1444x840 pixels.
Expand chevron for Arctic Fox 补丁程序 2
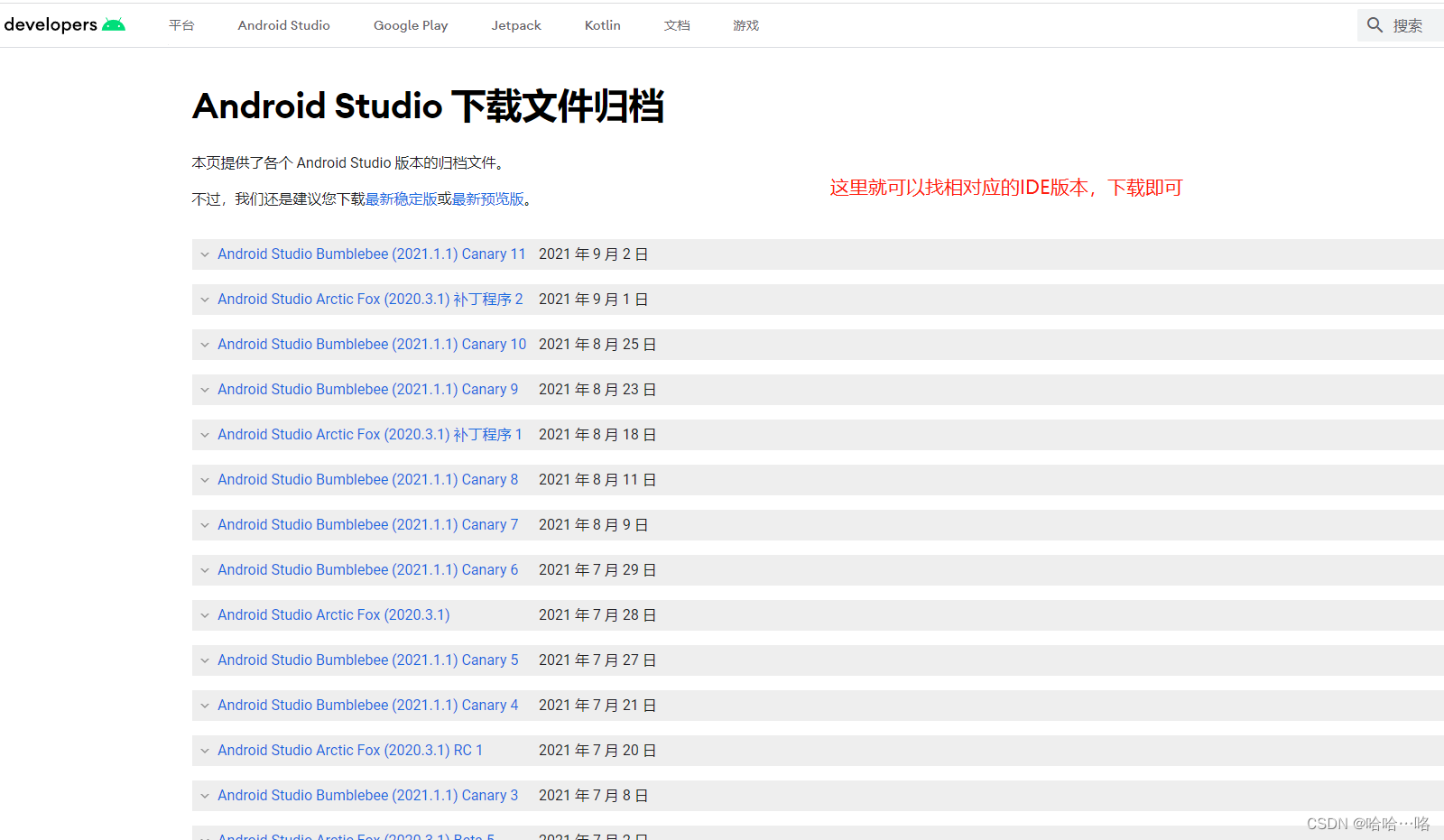click(205, 300)
